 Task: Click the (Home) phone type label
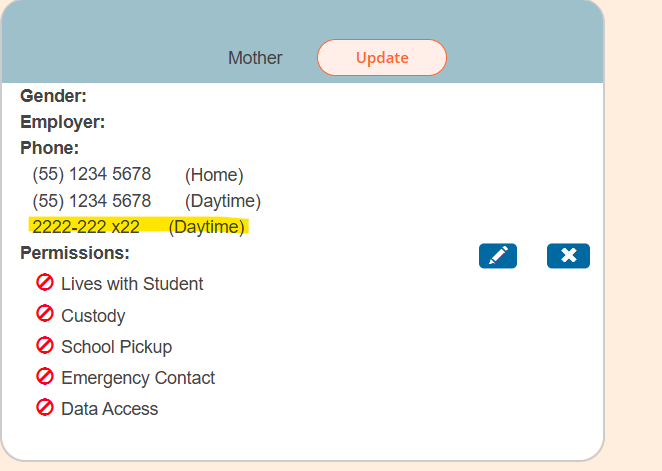(x=214, y=175)
